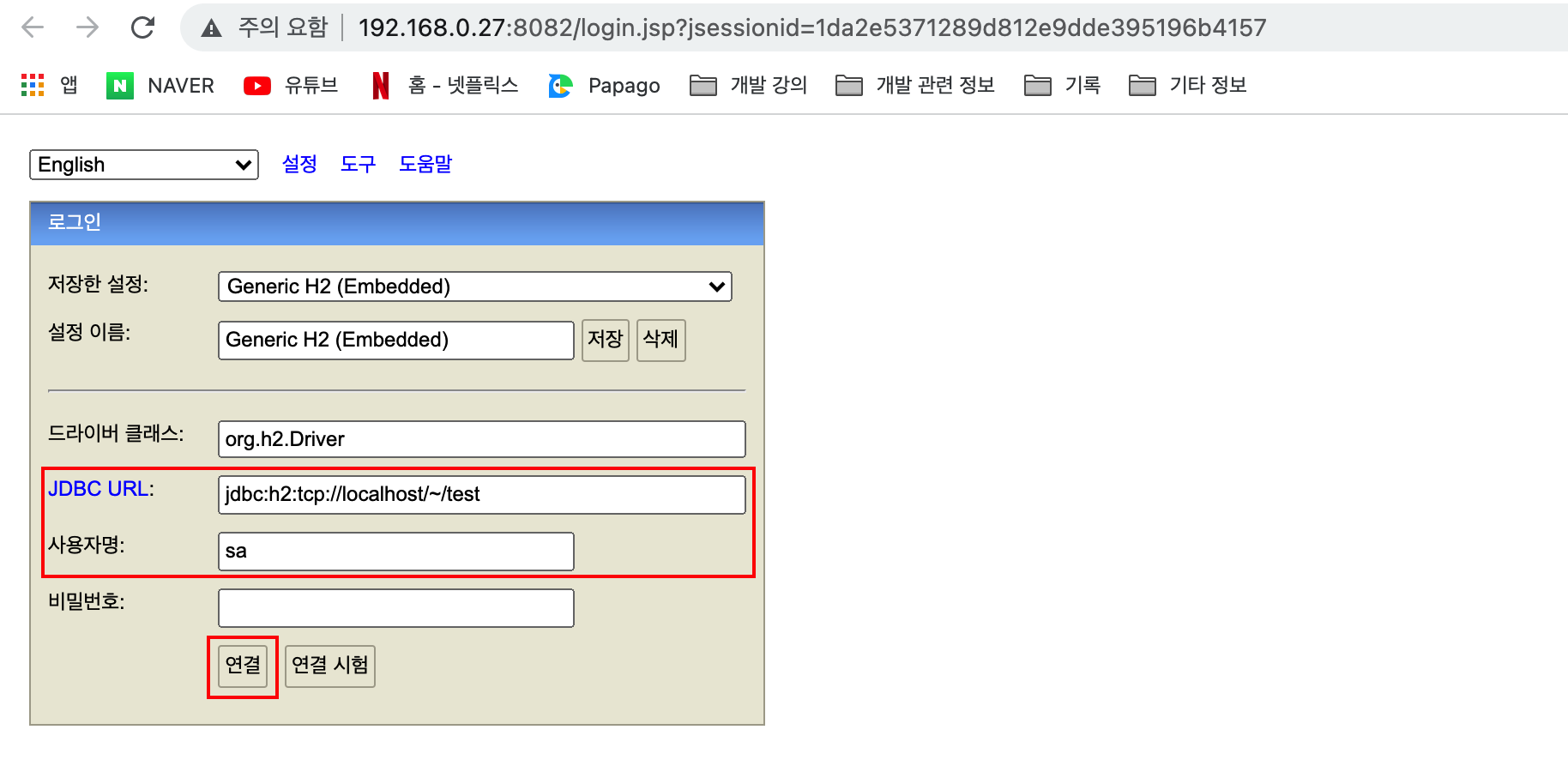Reload the H2 console page
Image resolution: width=1568 pixels, height=784 pixels.
click(142, 27)
